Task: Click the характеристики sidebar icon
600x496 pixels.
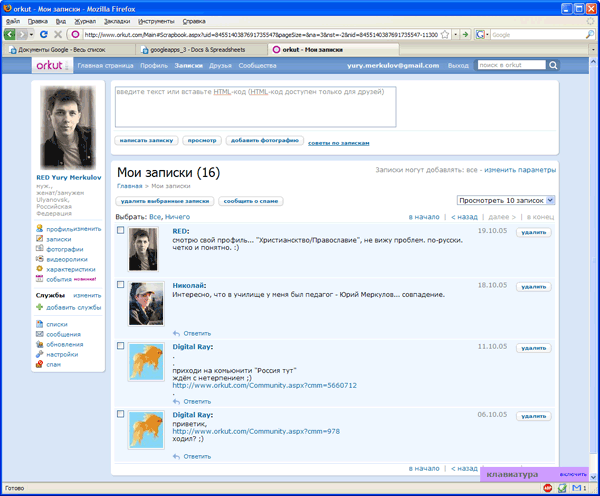Action: point(39,269)
